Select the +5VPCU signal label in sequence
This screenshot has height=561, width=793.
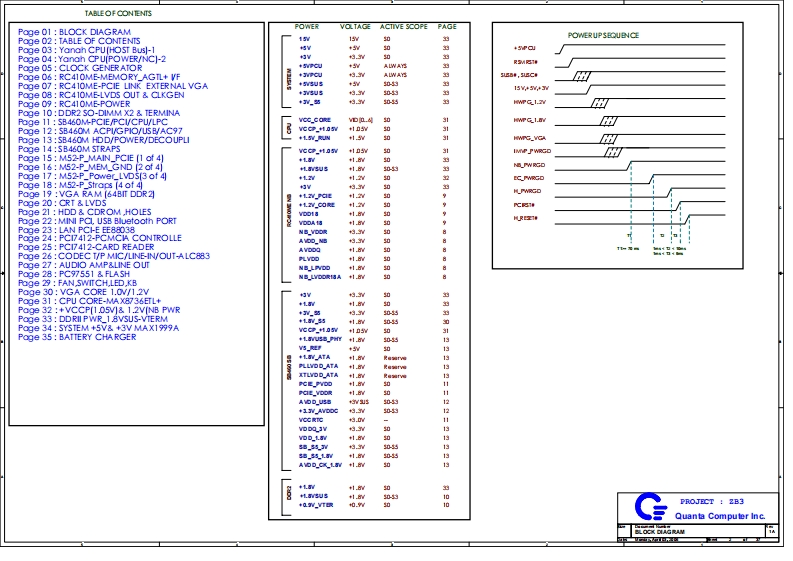(x=524, y=47)
